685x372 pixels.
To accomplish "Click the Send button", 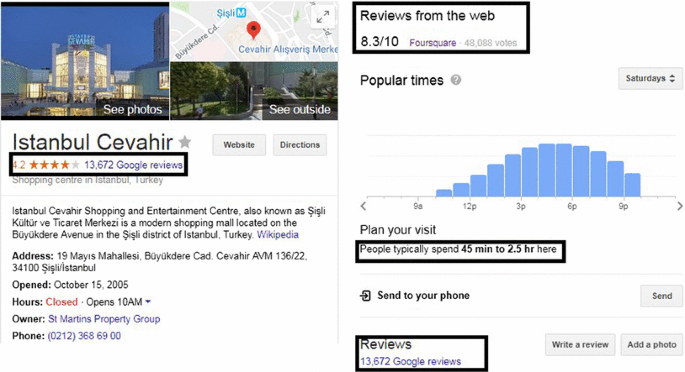I will [662, 296].
